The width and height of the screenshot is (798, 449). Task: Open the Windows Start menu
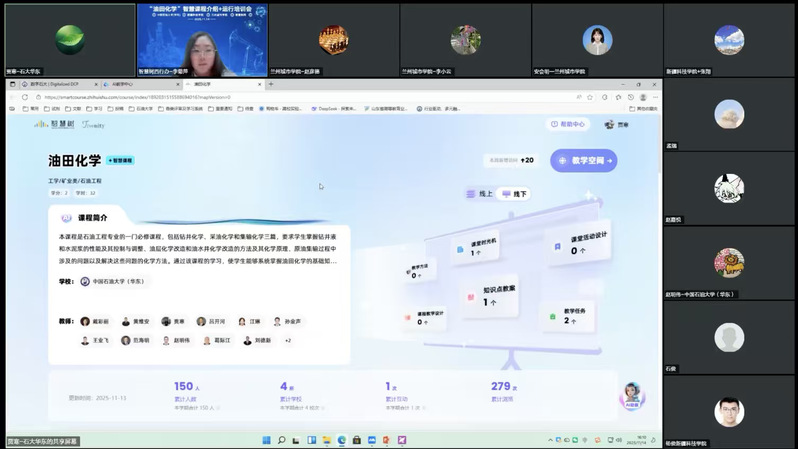[265, 440]
